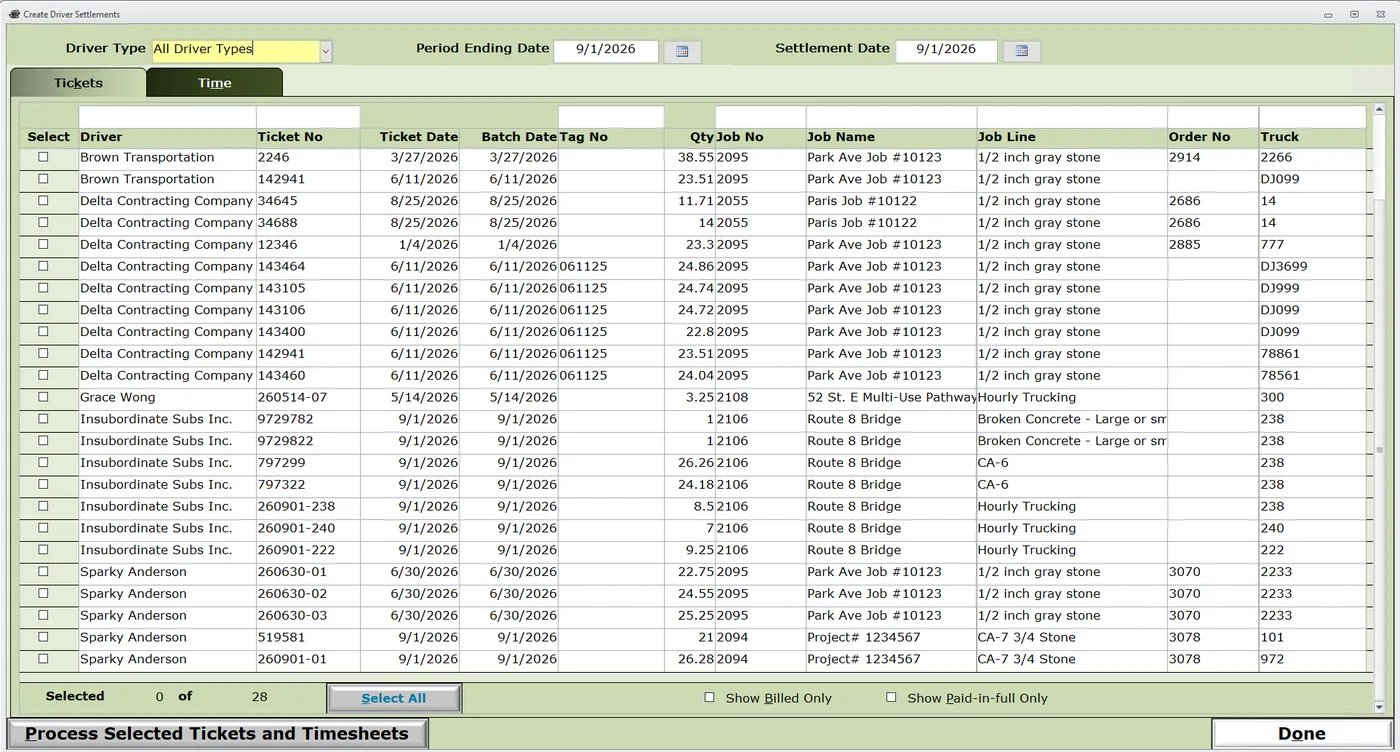
Task: Click the 52 St. E Multi-Use Pathway cell
Action: 891,397
